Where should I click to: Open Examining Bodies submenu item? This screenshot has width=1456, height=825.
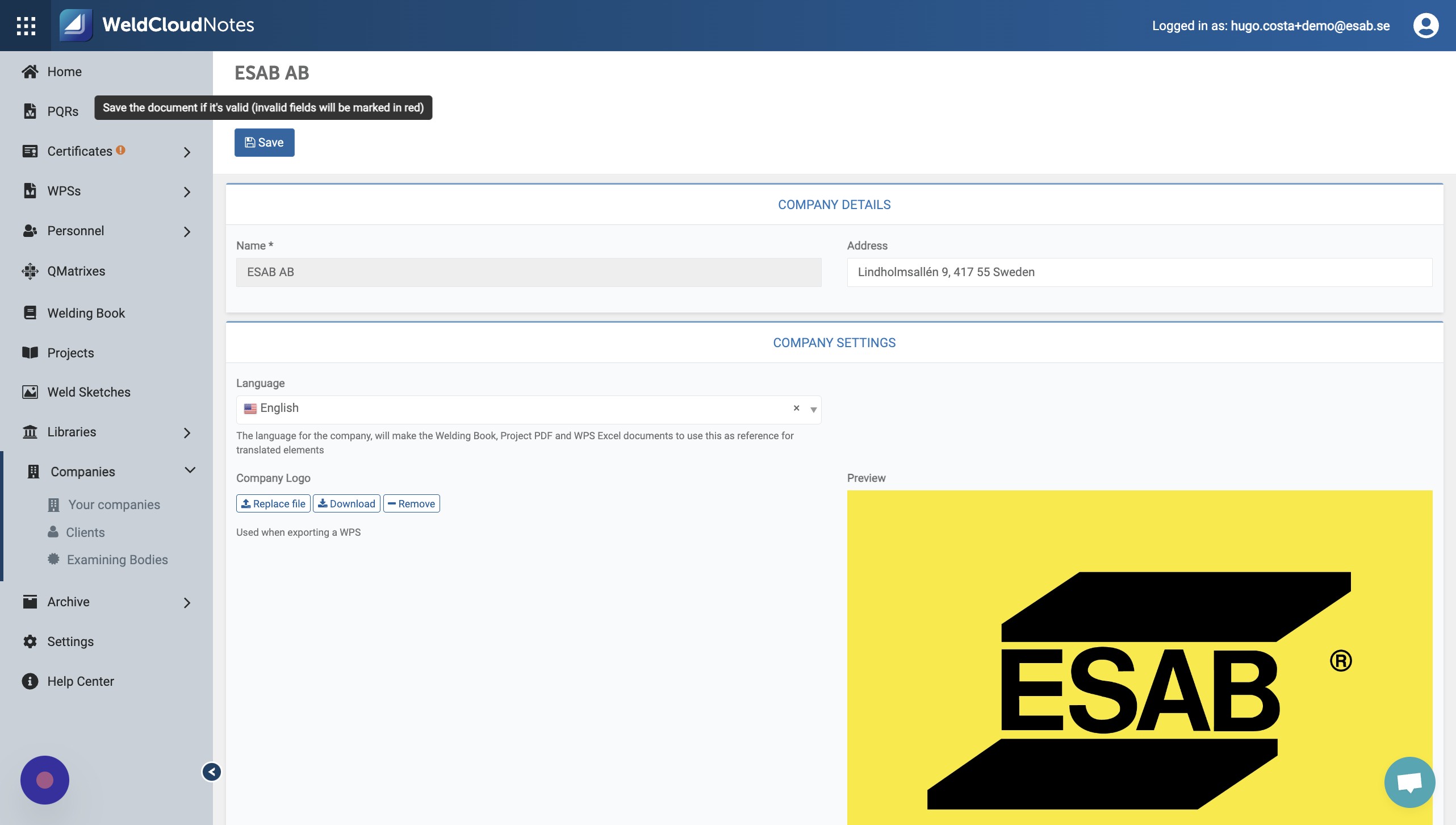[x=117, y=560]
